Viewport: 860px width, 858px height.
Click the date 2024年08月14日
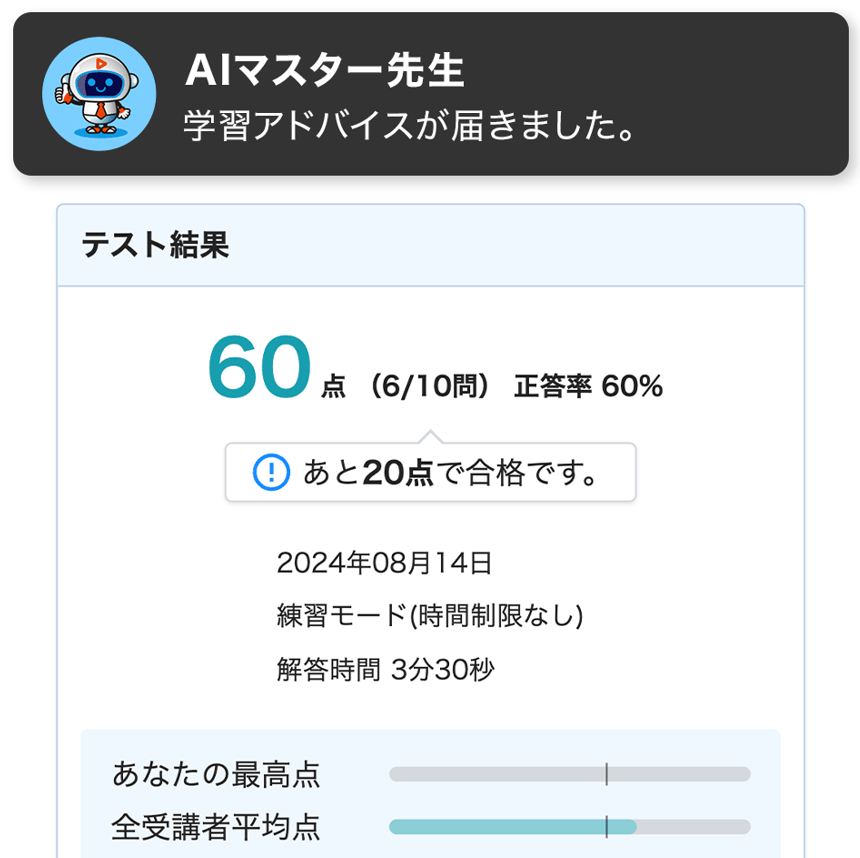pos(384,563)
